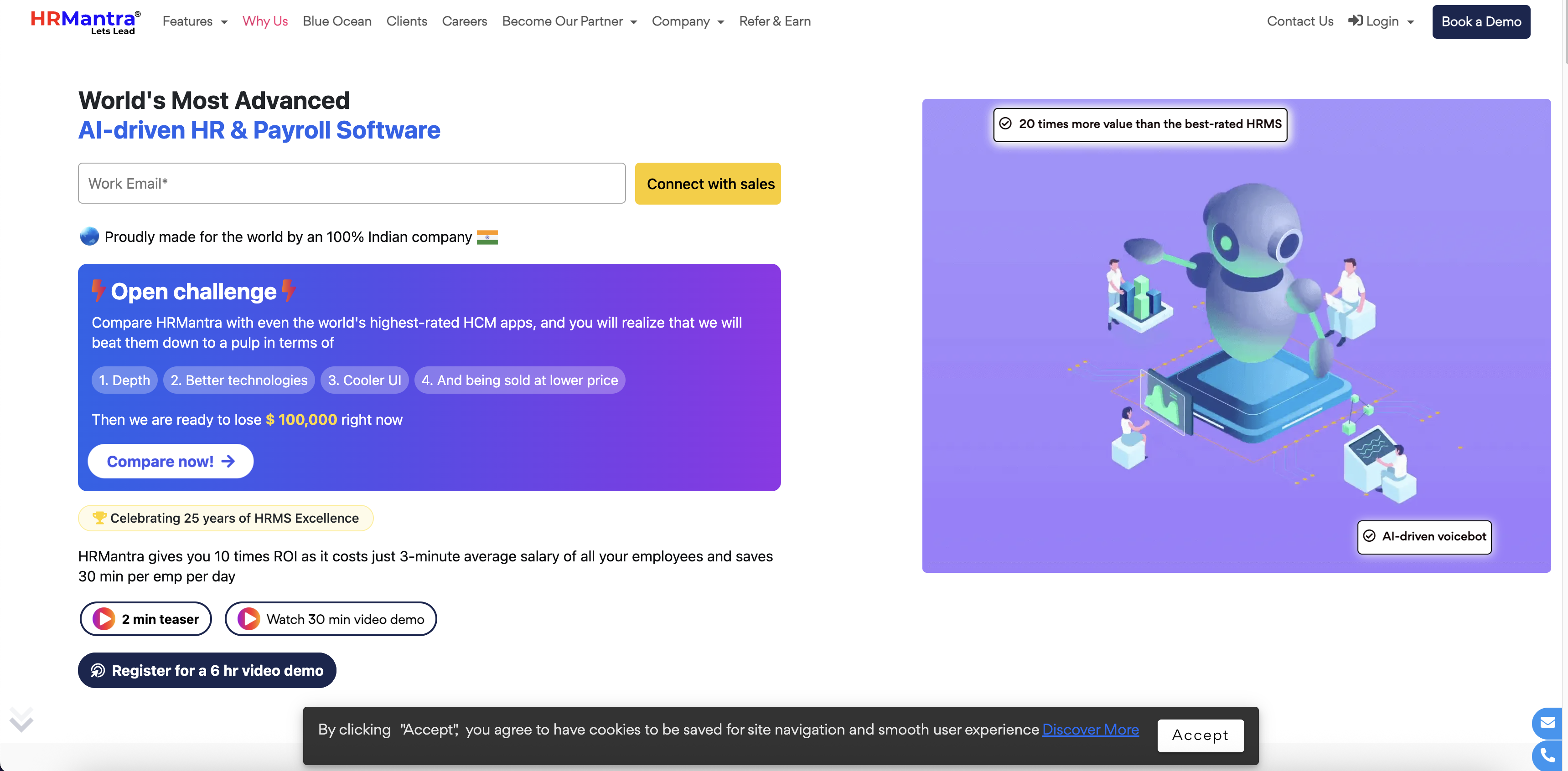This screenshot has width=1568, height=771.
Task: Go to the Why Us page
Action: [x=265, y=21]
